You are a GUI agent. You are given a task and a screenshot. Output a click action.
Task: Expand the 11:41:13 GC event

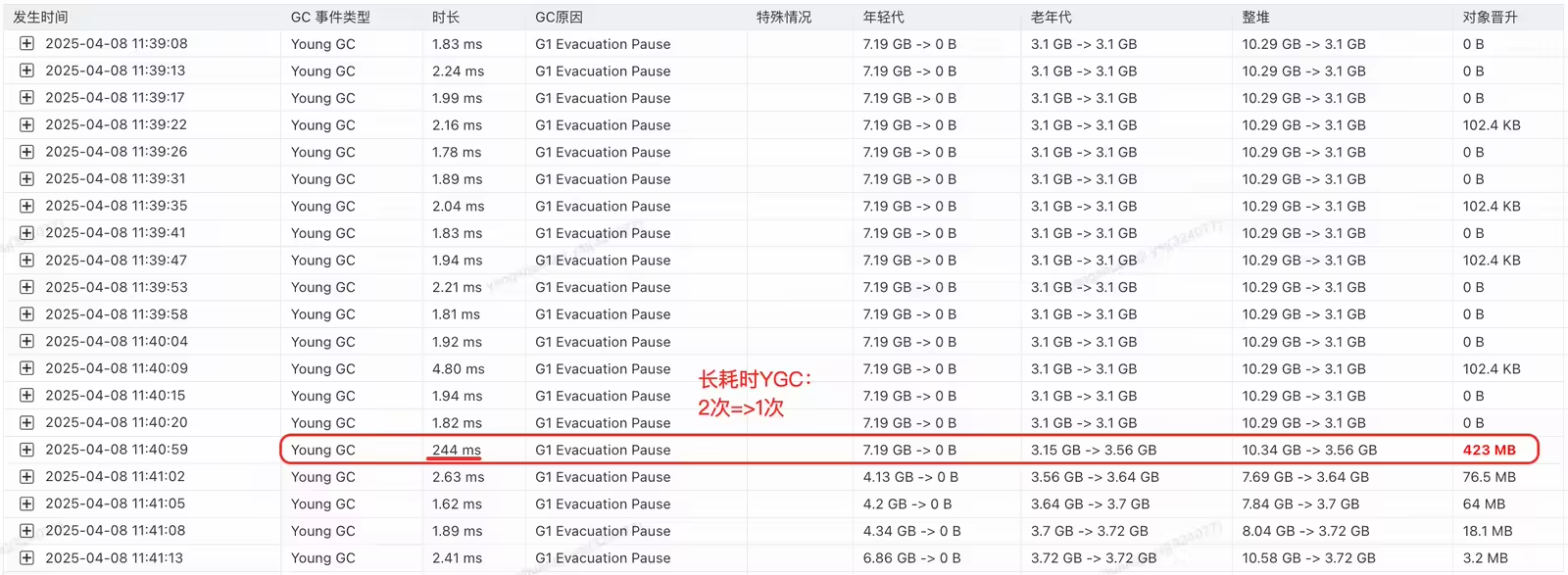(26, 558)
